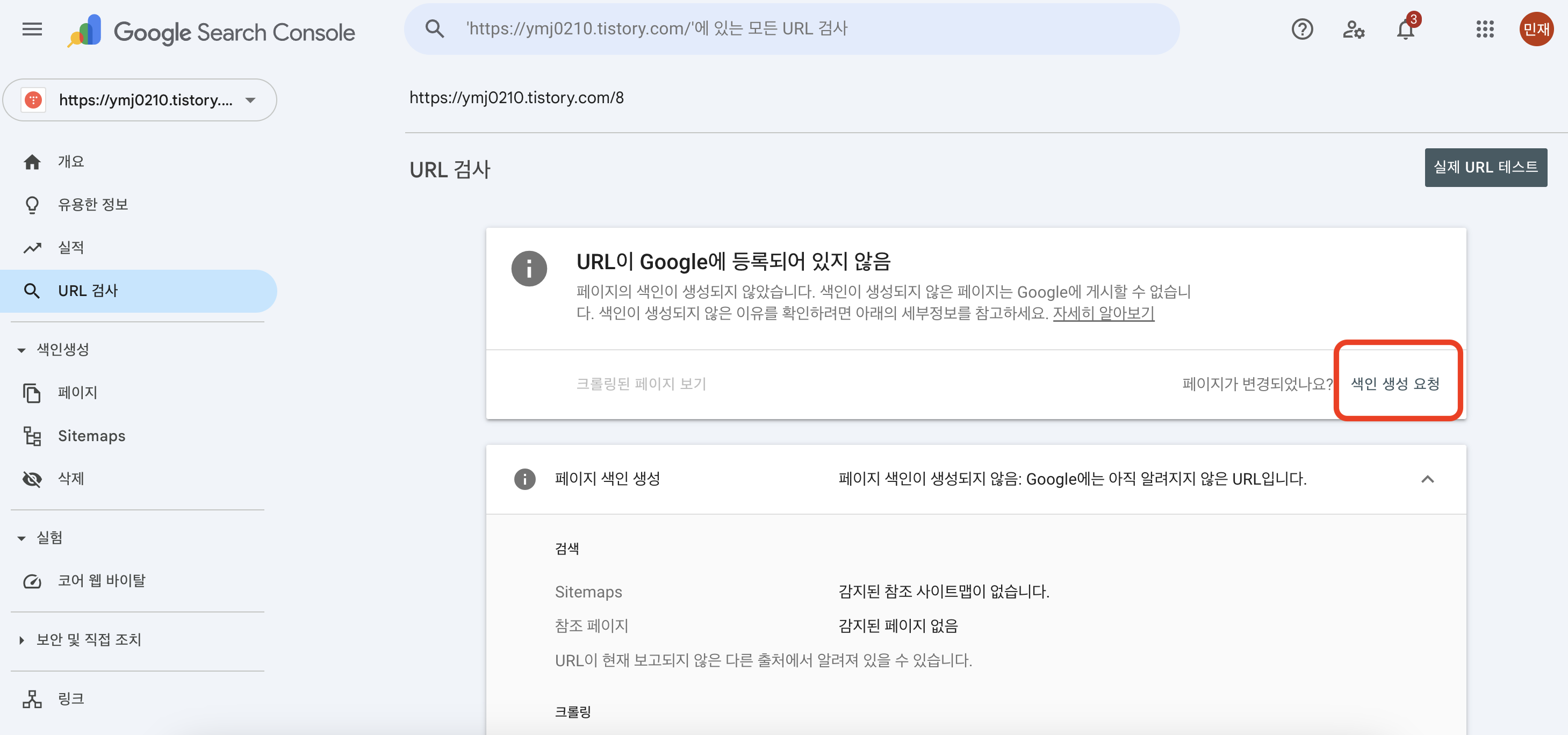Open the user and permissions settings icon
The width and height of the screenshot is (1568, 735).
click(1353, 29)
